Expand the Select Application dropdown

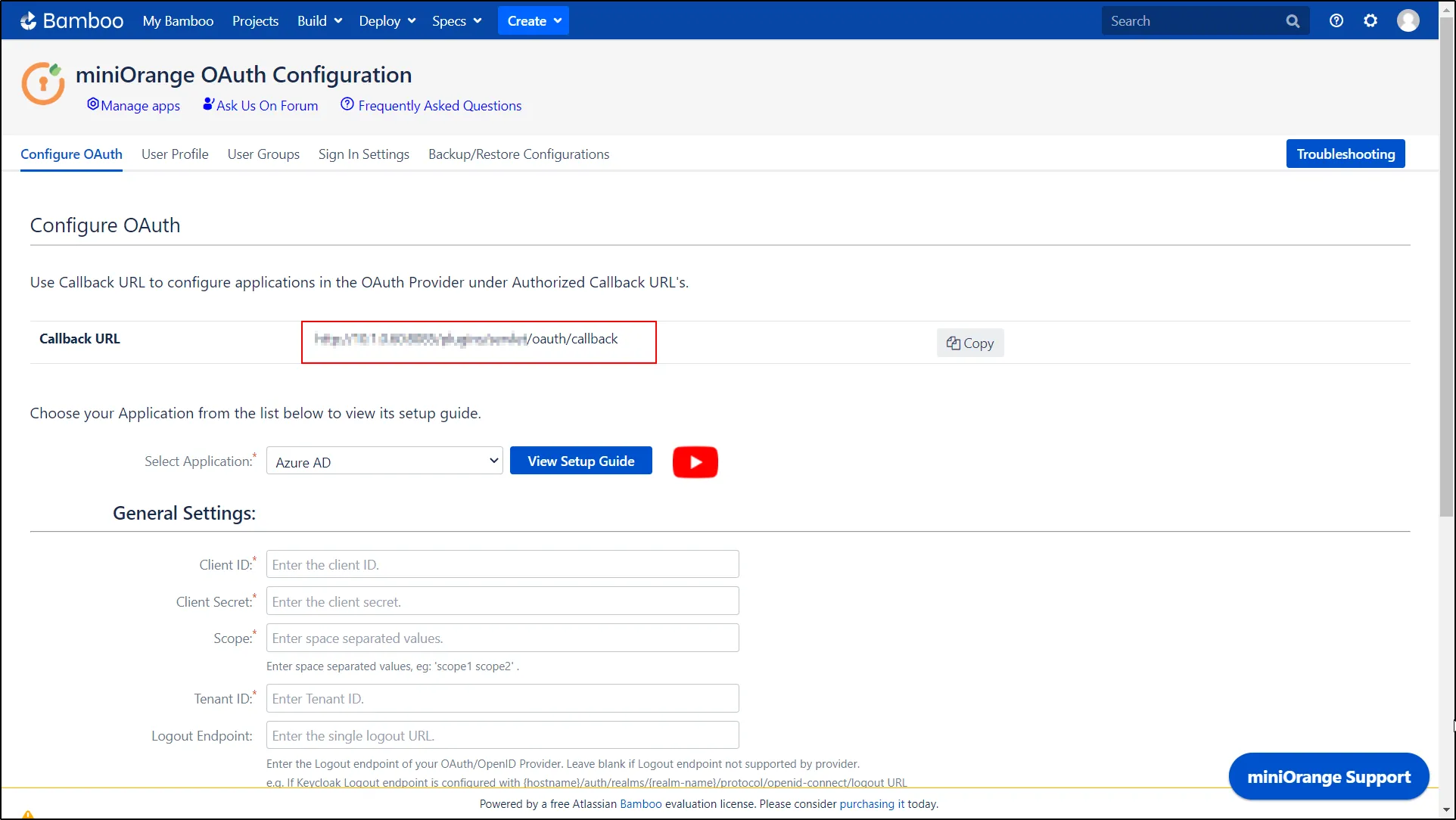coord(384,461)
